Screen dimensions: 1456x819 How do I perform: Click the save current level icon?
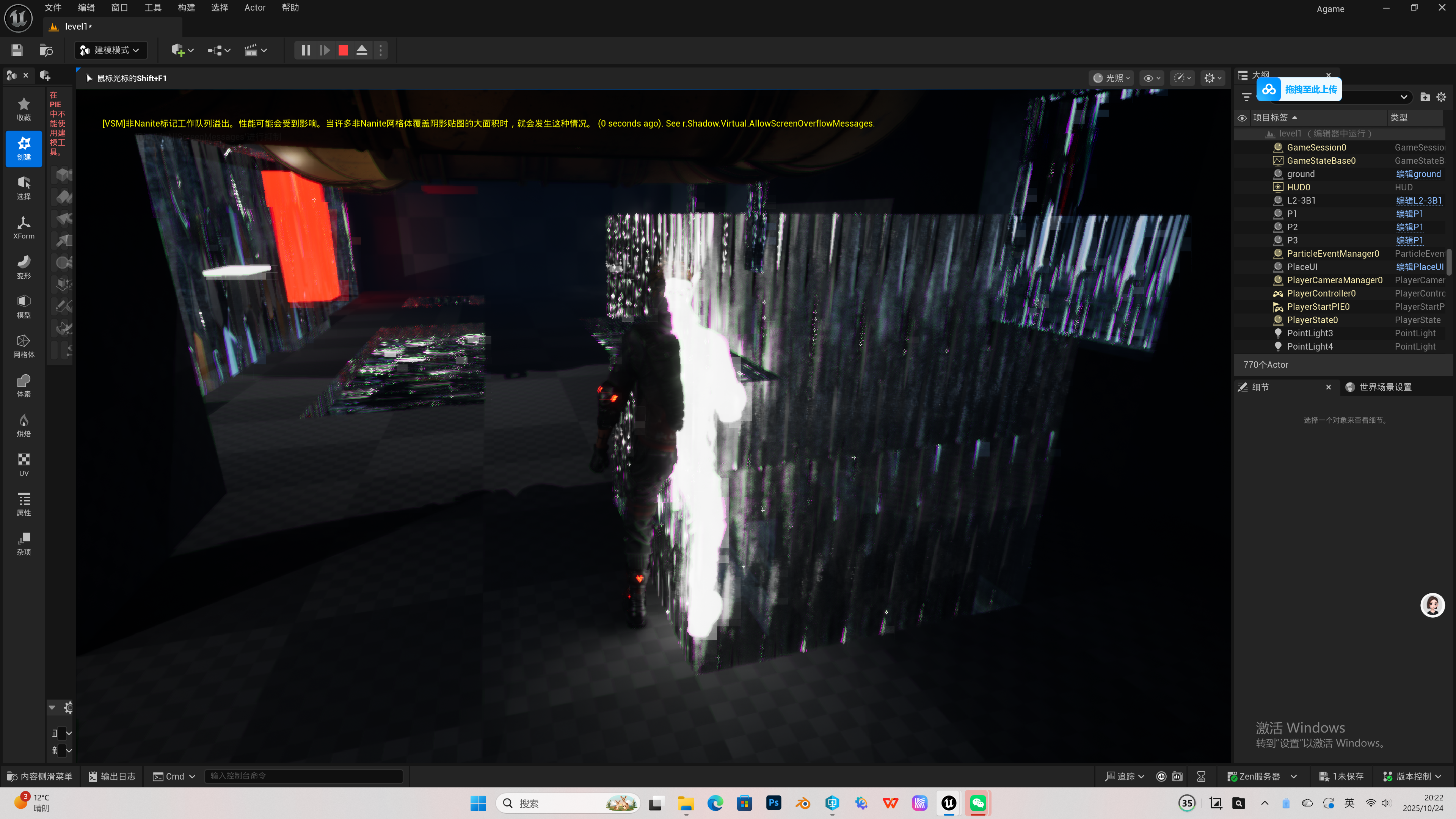pos(17,50)
